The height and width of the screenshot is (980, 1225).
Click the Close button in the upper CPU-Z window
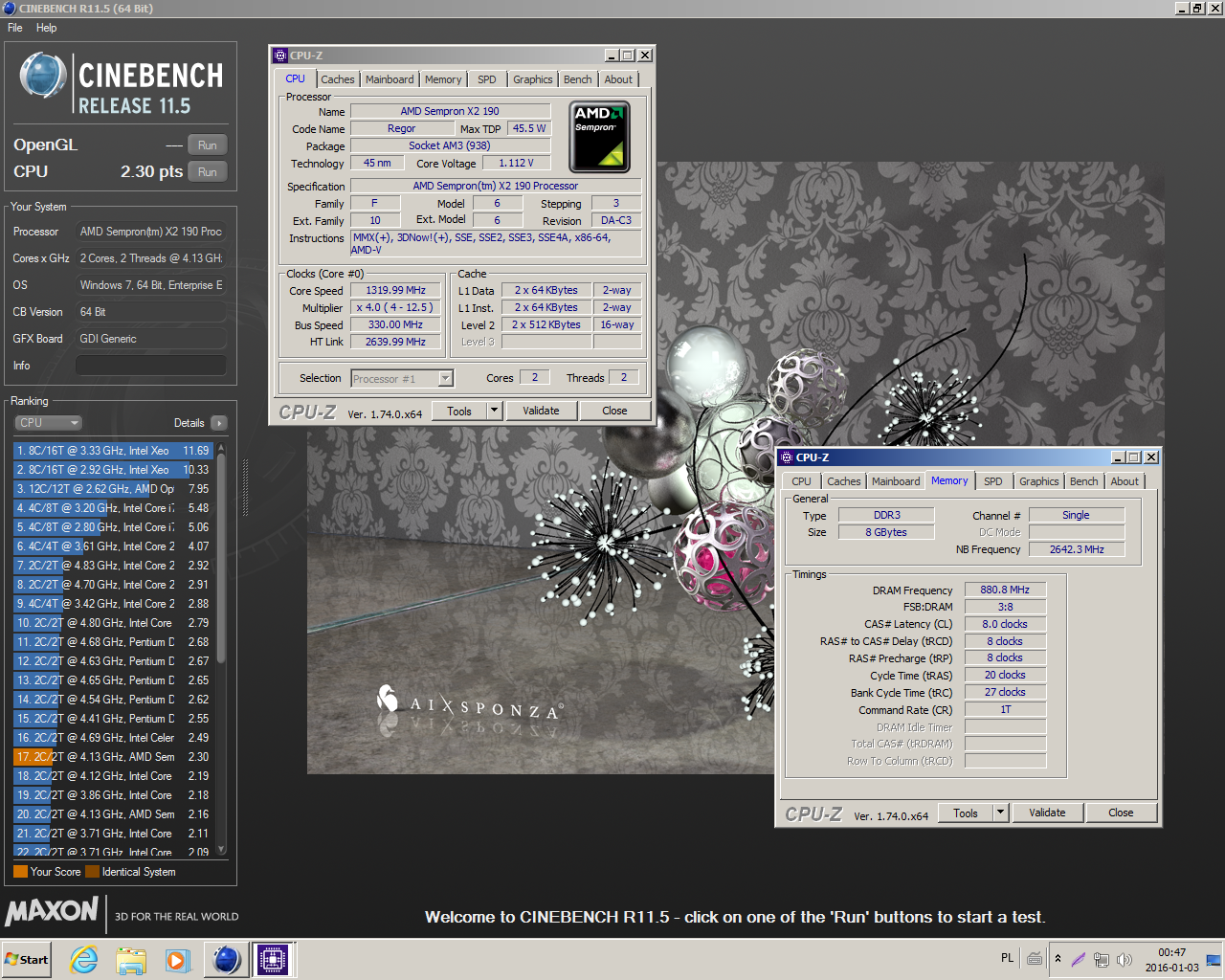click(614, 411)
